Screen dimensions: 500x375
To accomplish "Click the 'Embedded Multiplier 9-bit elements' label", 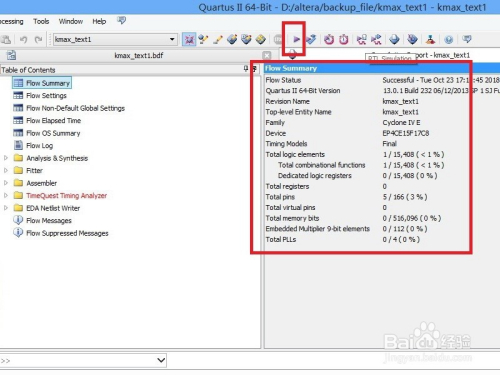I will click(x=318, y=229).
